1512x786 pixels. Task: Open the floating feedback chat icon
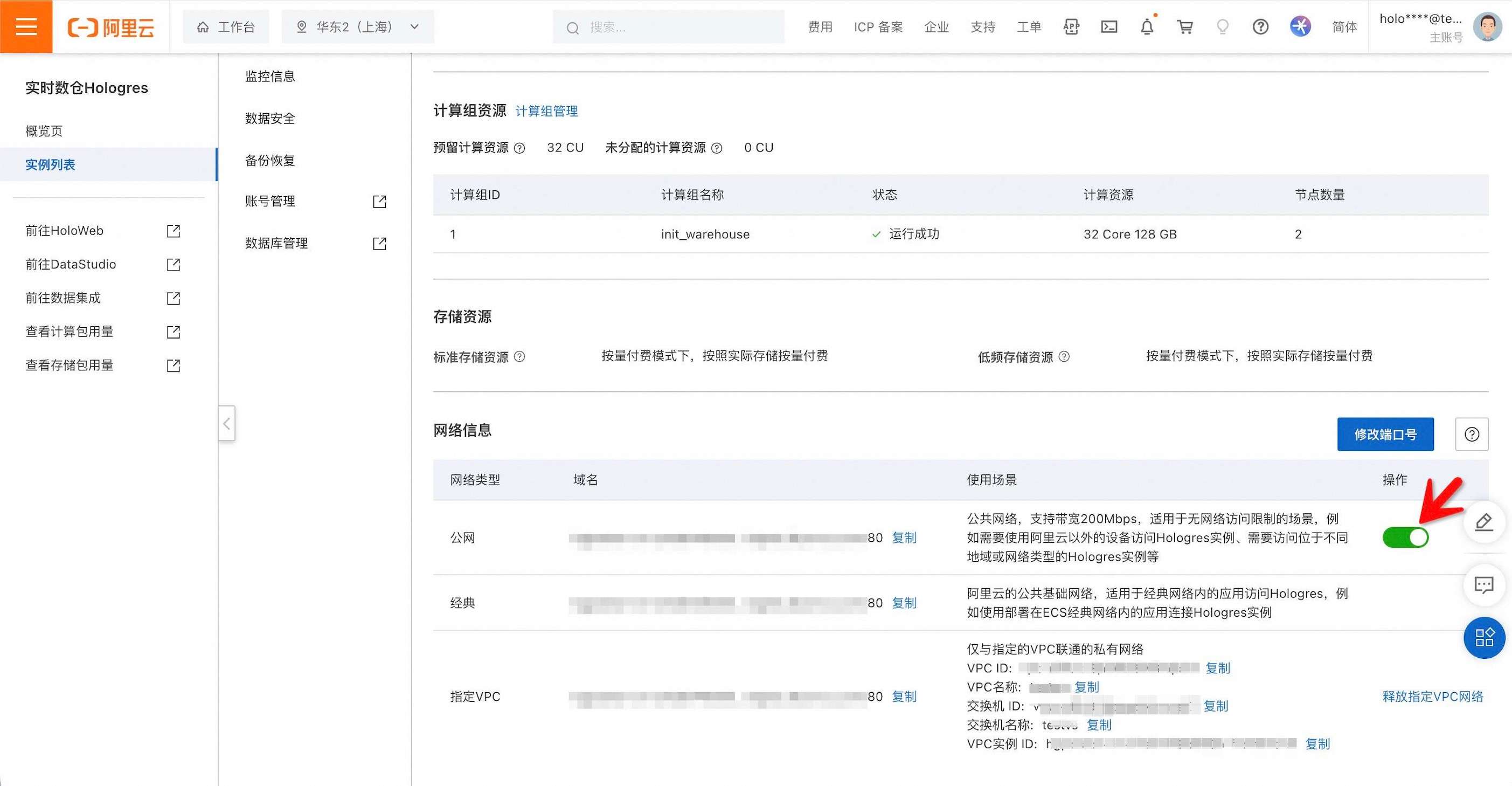pyautogui.click(x=1484, y=584)
